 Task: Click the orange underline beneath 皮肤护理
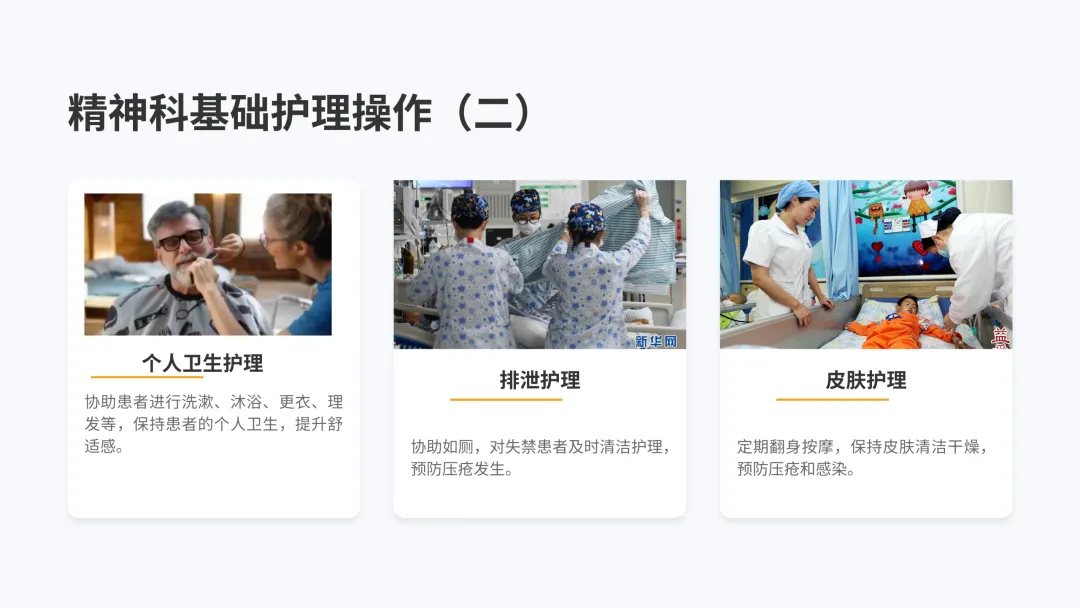click(832, 399)
